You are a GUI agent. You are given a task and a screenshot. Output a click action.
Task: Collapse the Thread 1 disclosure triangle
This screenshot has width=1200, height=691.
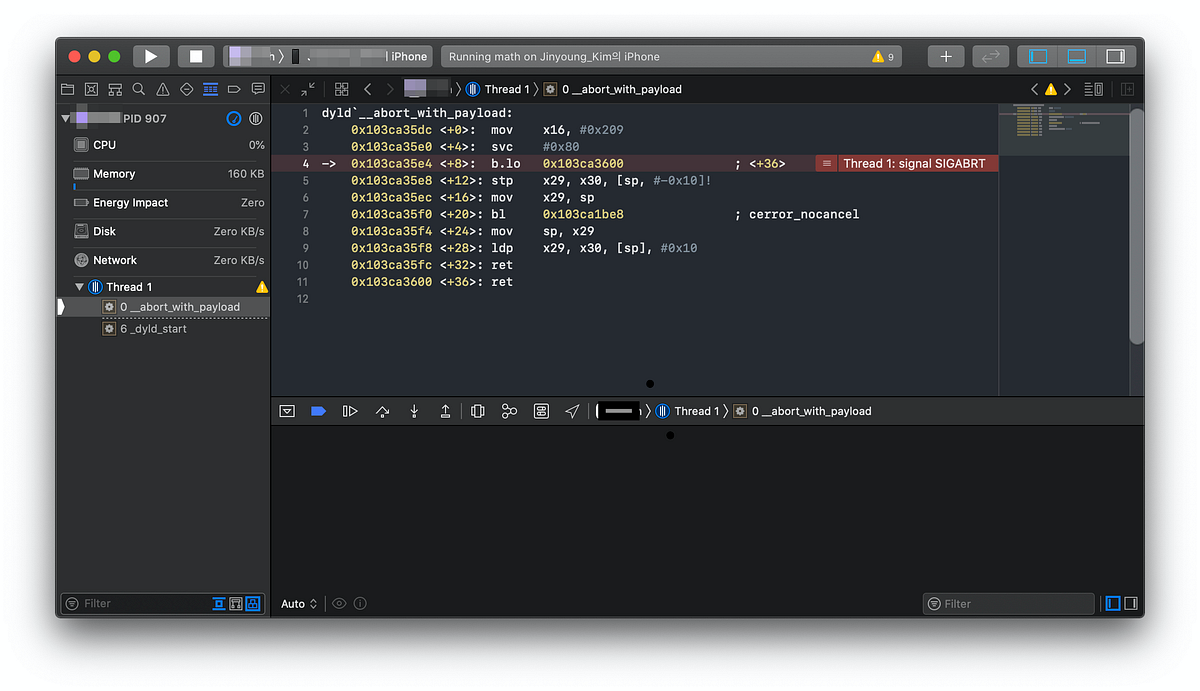click(80, 286)
